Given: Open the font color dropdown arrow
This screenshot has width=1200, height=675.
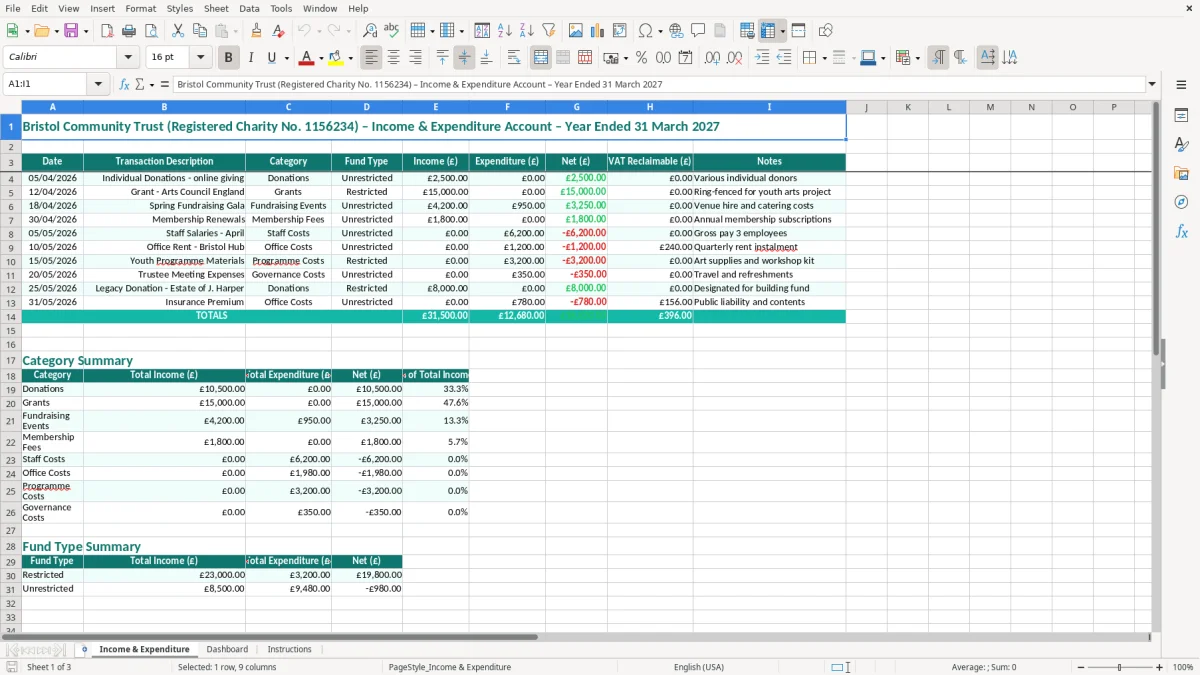Looking at the screenshot, I should coord(321,58).
